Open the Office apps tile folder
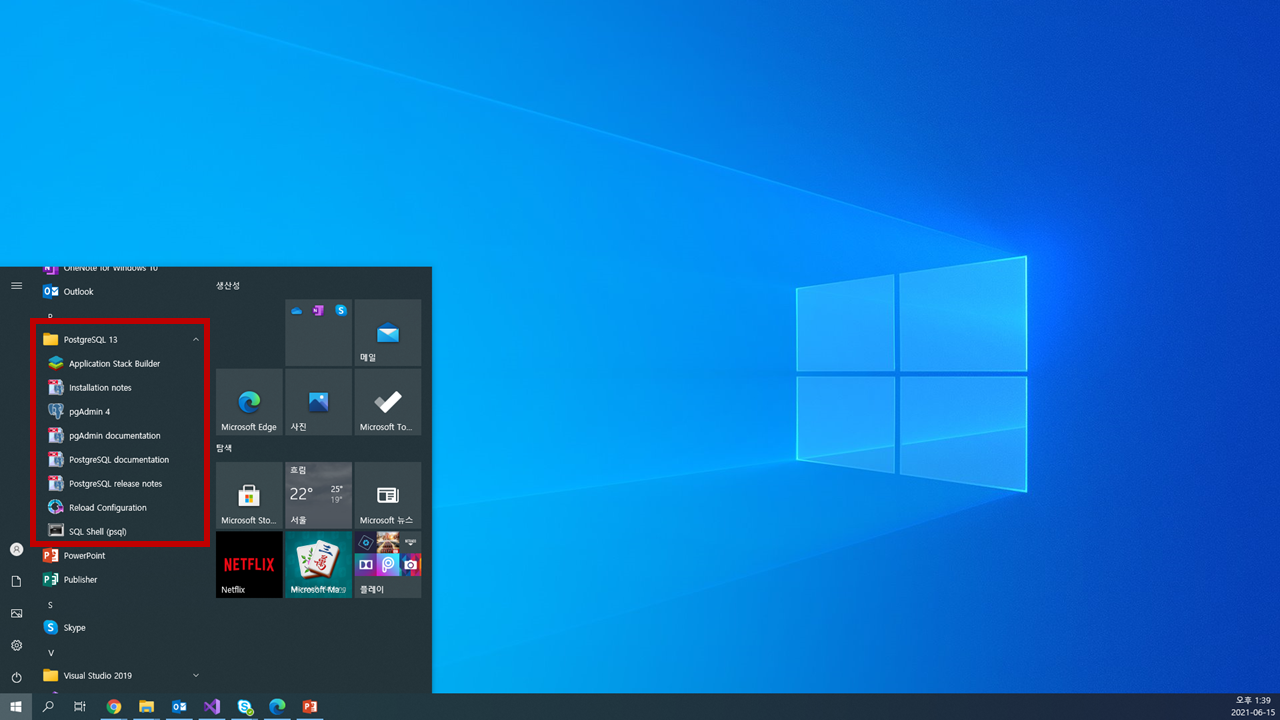This screenshot has width=1280, height=720. point(318,332)
